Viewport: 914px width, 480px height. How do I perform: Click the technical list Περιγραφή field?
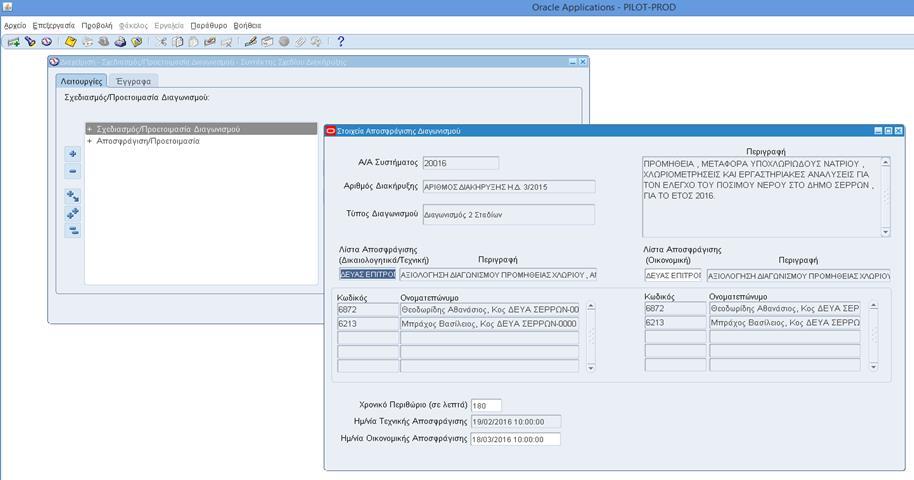click(498, 275)
